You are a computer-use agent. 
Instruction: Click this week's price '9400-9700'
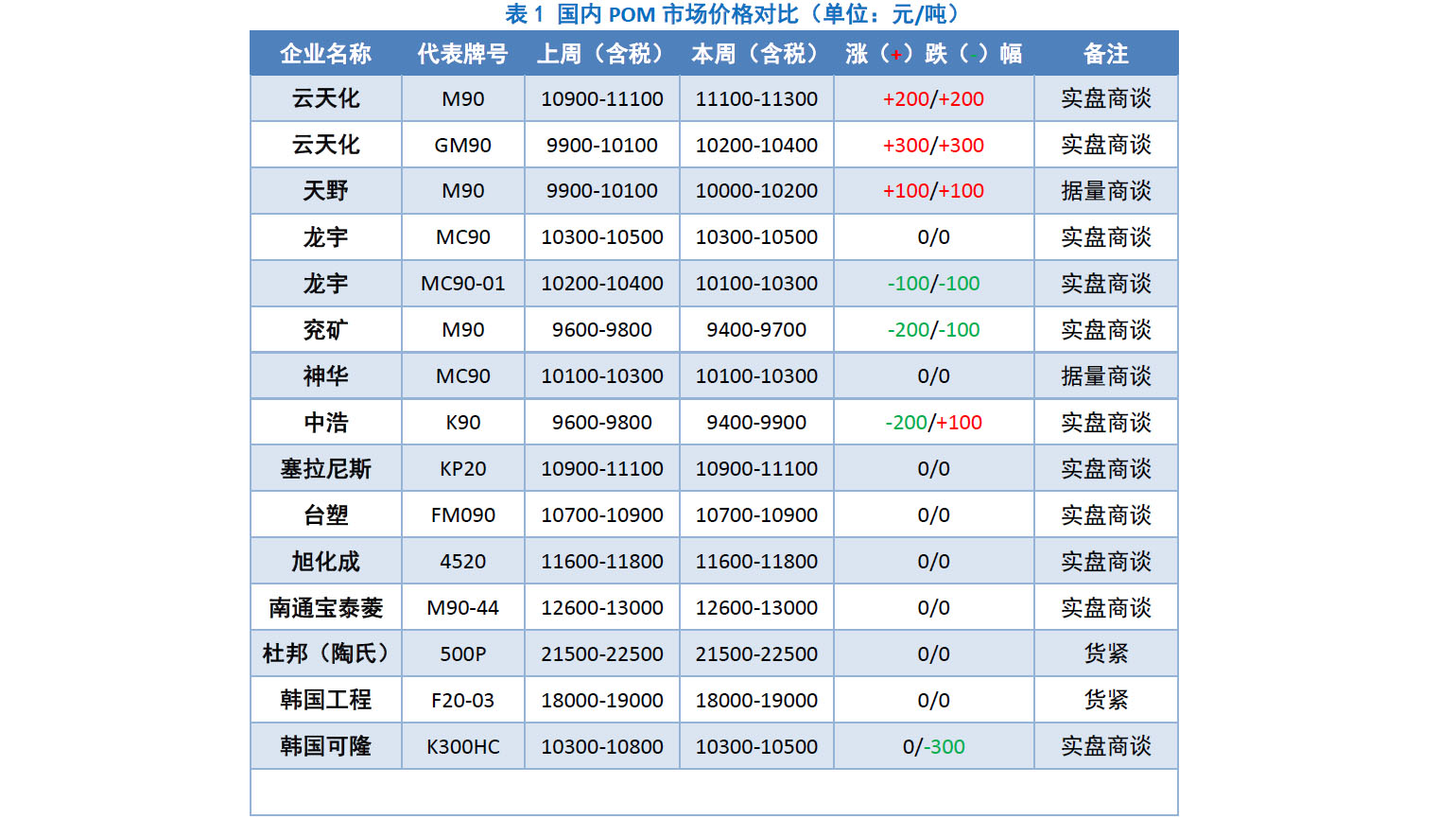[x=756, y=330]
